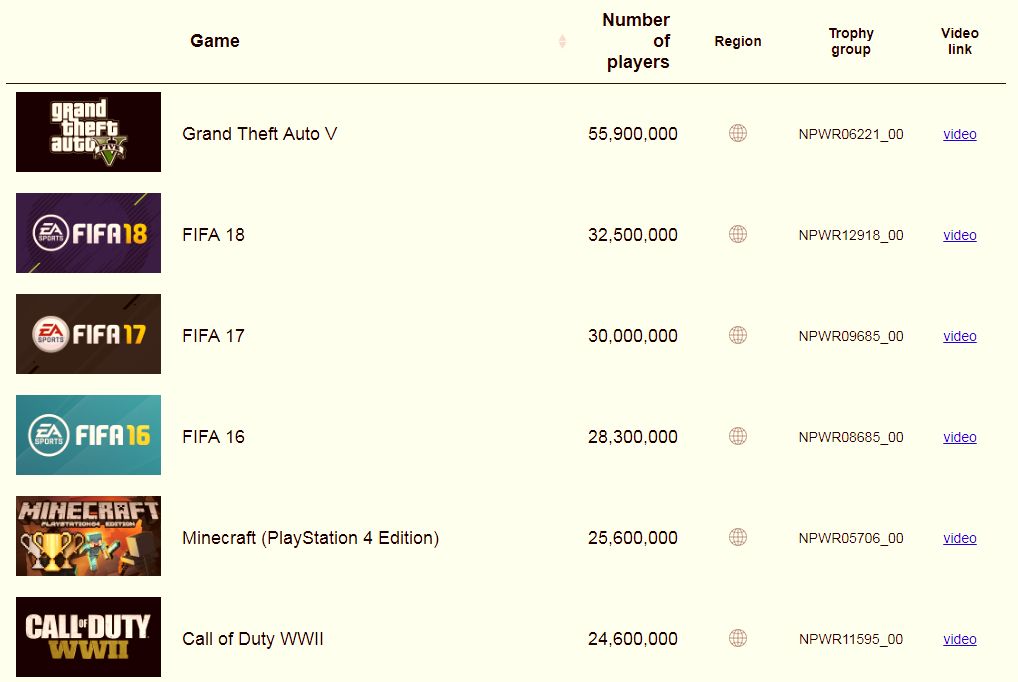Follow the Call of Duty WWII video link
Viewport: 1018px width, 682px height.
coord(960,639)
